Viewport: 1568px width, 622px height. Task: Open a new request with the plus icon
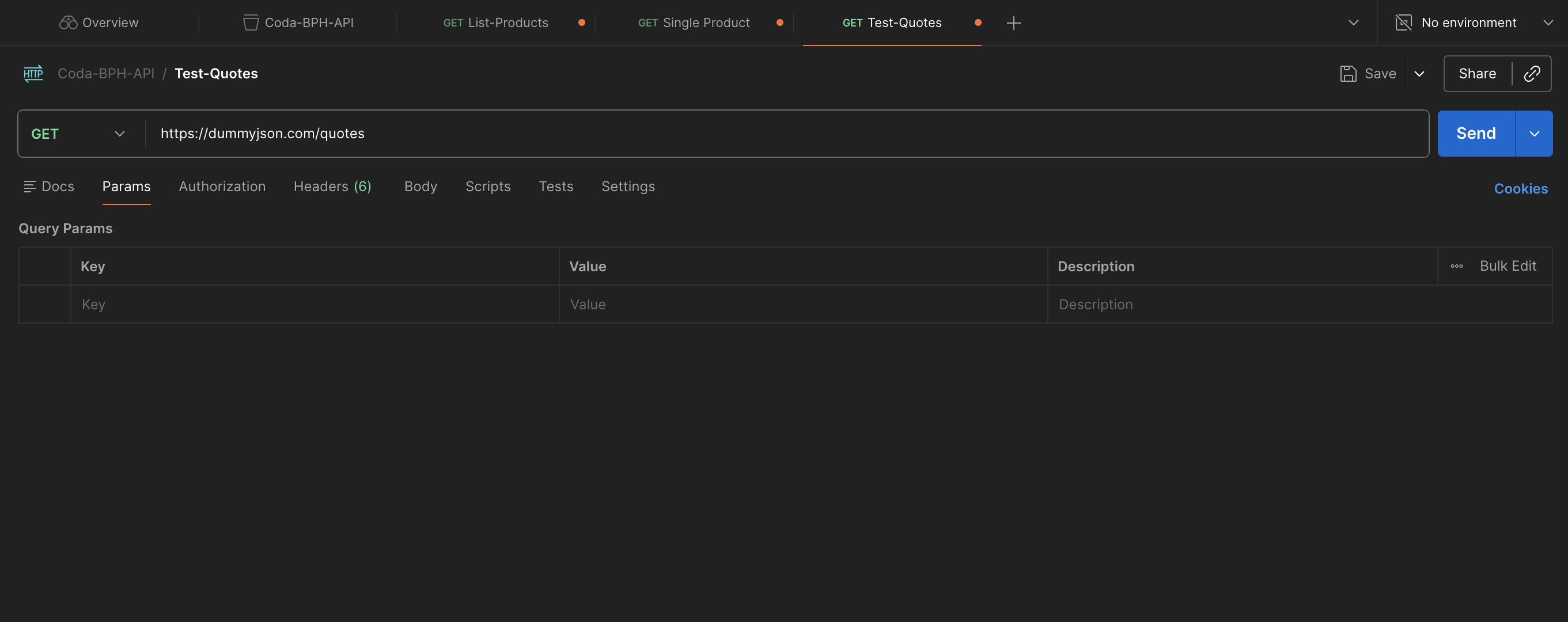coord(1013,22)
